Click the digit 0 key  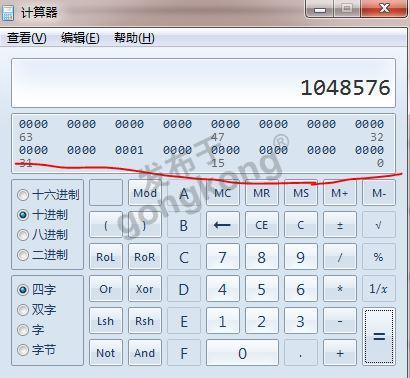point(242,353)
